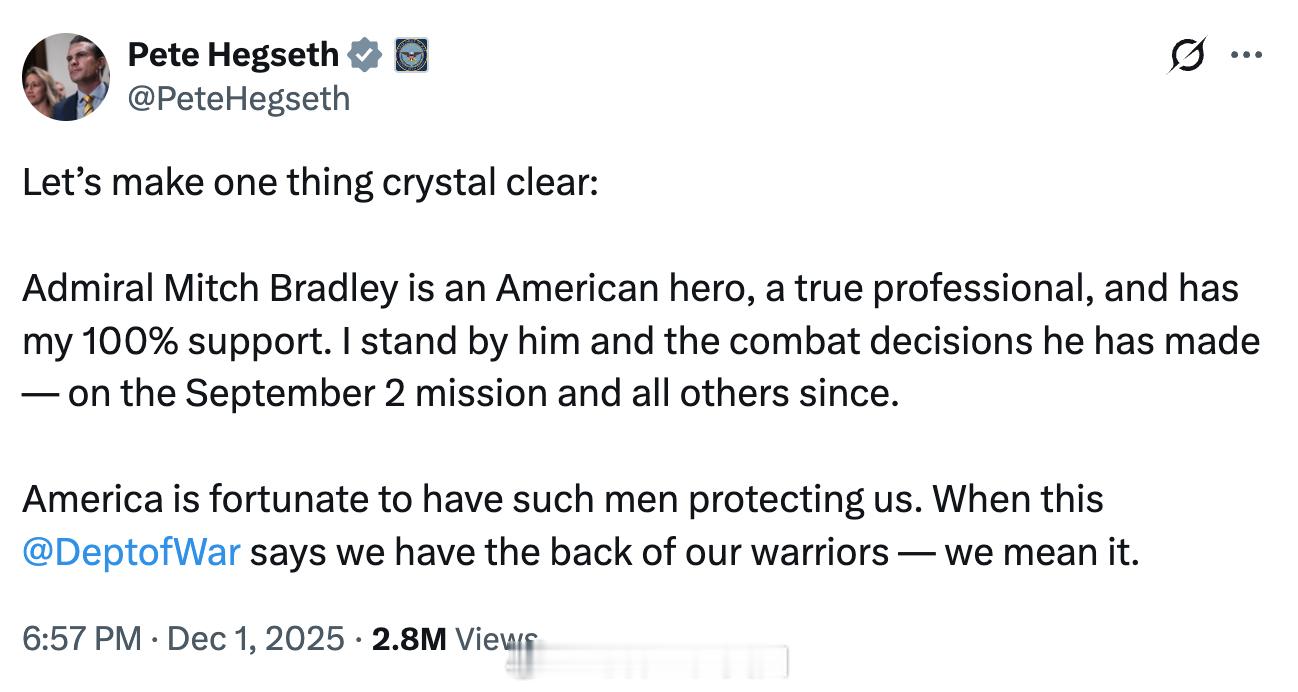Screen dimensions: 1298x692
Task: Open the 2.8M Views count
Action: (x=454, y=638)
